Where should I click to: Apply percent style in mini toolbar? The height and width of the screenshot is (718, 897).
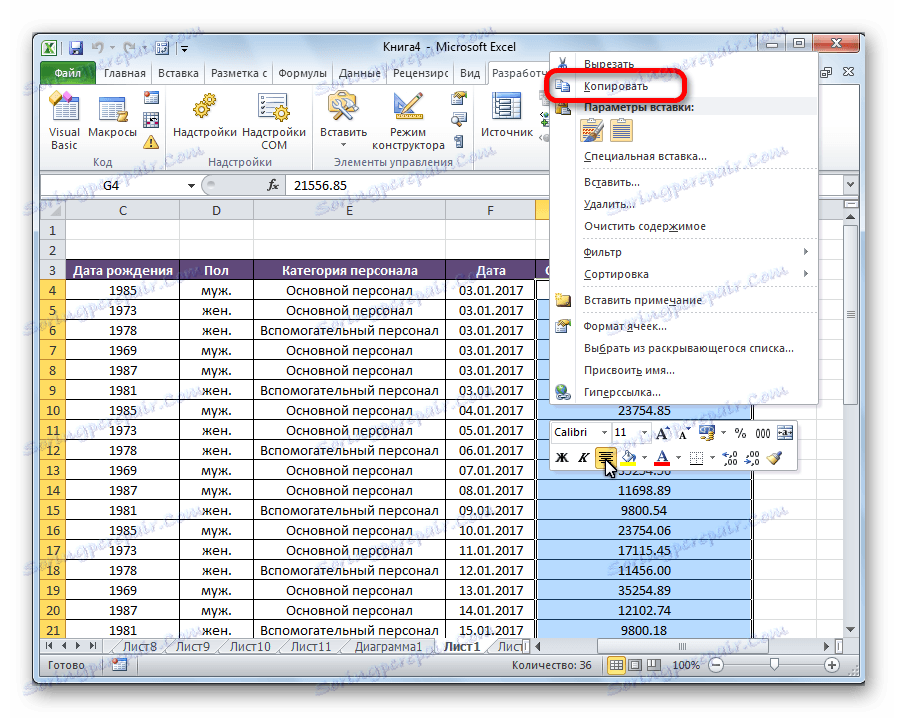tap(741, 433)
